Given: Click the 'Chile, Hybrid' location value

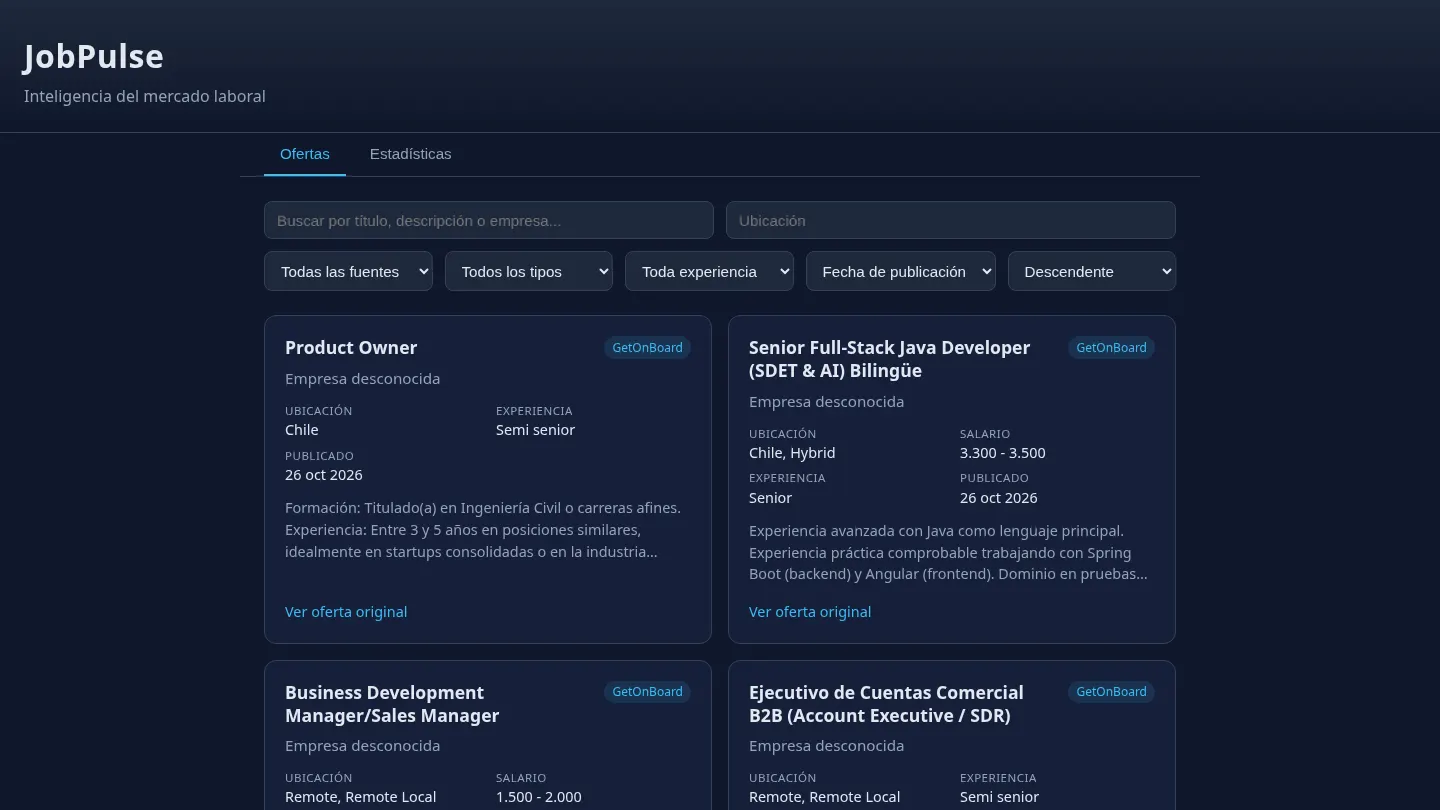Looking at the screenshot, I should (x=792, y=453).
